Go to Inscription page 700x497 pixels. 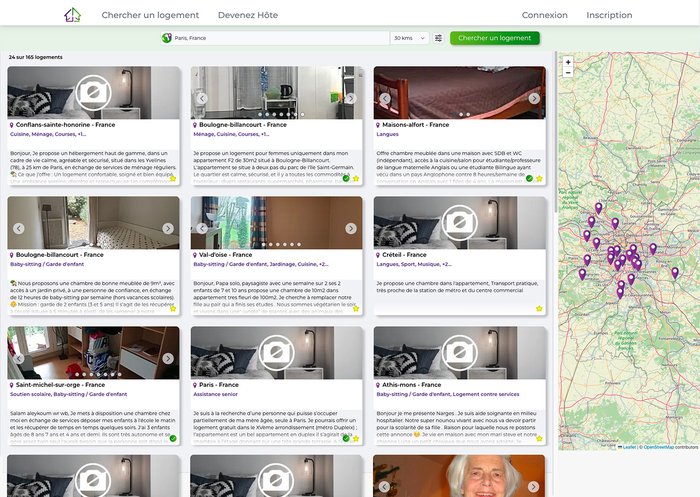pyautogui.click(x=609, y=15)
